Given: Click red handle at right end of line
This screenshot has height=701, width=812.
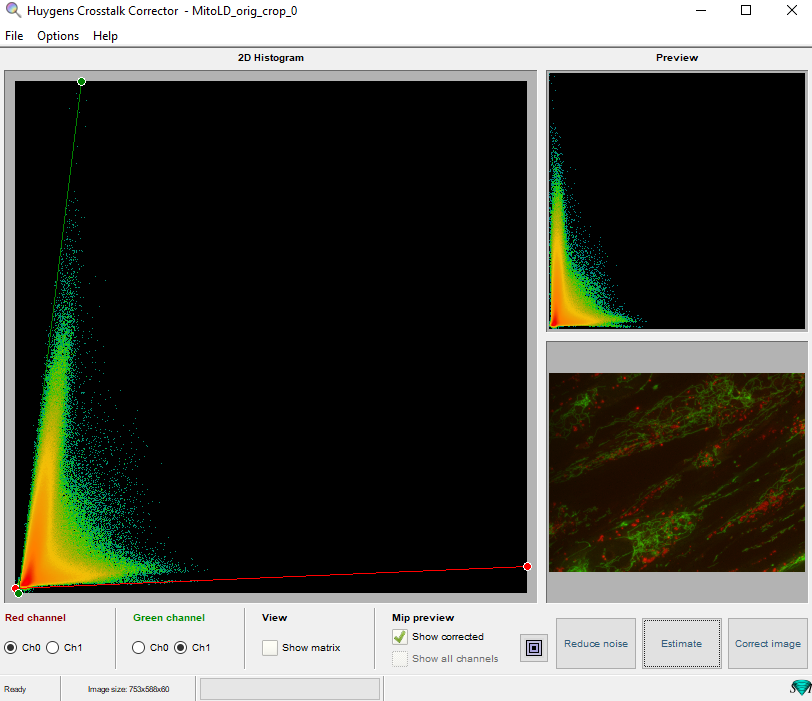Looking at the screenshot, I should point(527,566).
